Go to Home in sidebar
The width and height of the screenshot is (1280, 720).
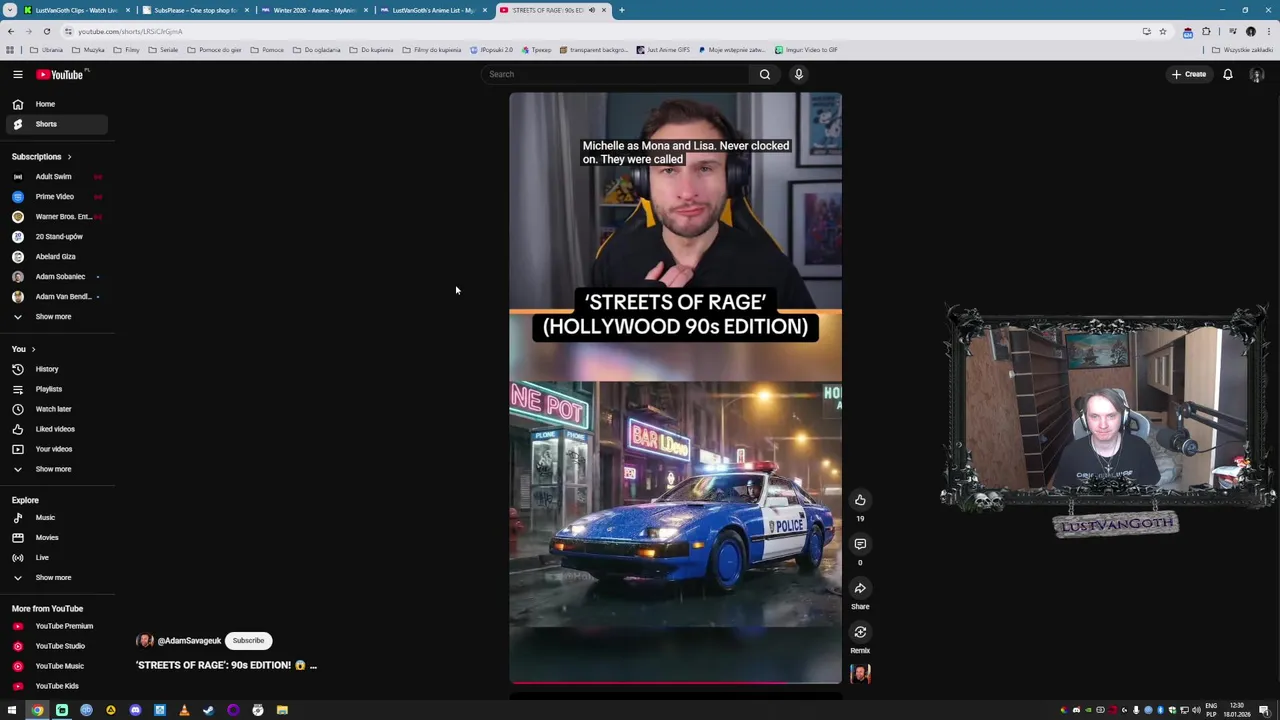point(55,104)
